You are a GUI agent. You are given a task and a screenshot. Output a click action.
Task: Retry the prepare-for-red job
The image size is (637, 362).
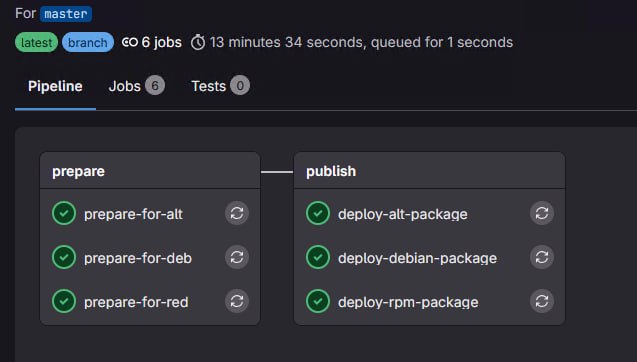click(237, 301)
